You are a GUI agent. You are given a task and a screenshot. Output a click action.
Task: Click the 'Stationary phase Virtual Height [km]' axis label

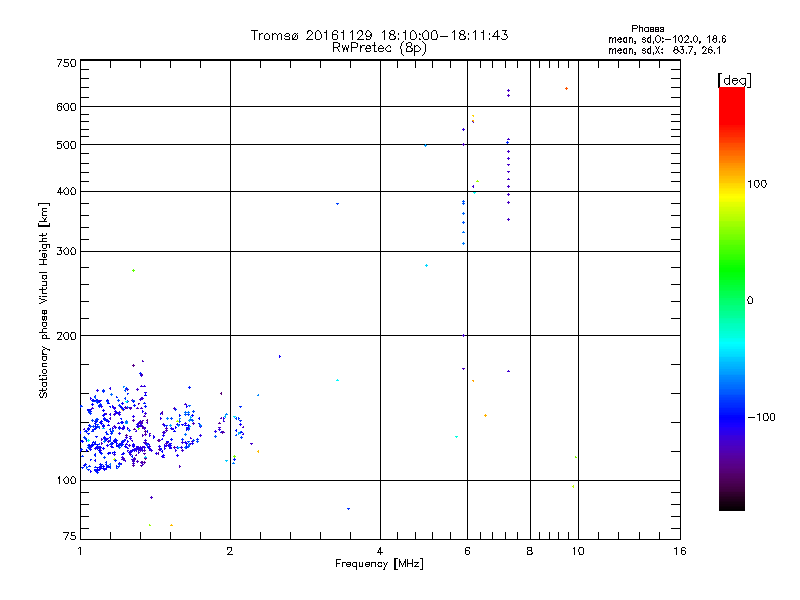(x=44, y=300)
